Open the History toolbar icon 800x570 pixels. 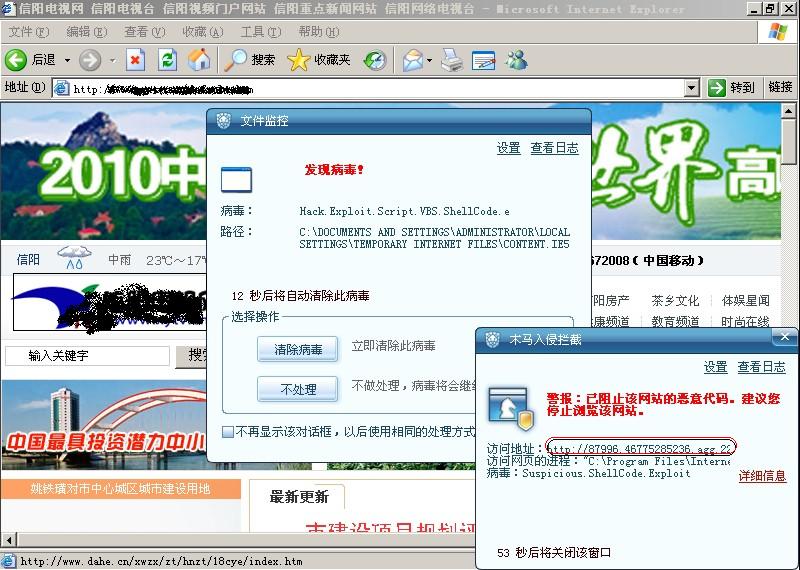[375, 60]
